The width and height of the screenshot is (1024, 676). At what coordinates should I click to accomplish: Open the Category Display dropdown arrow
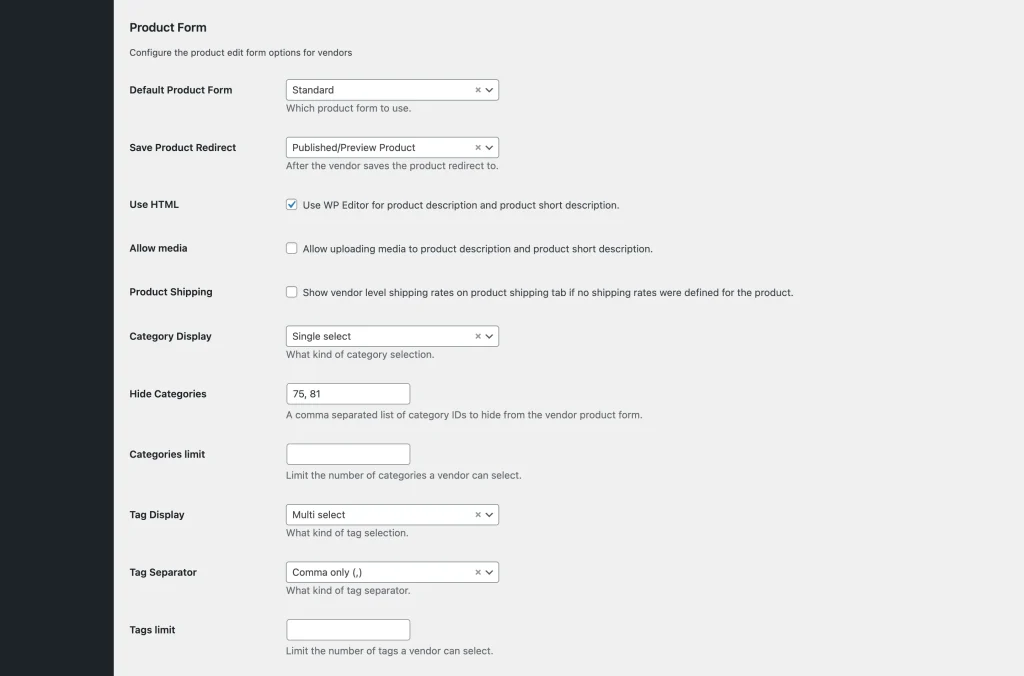tap(490, 336)
